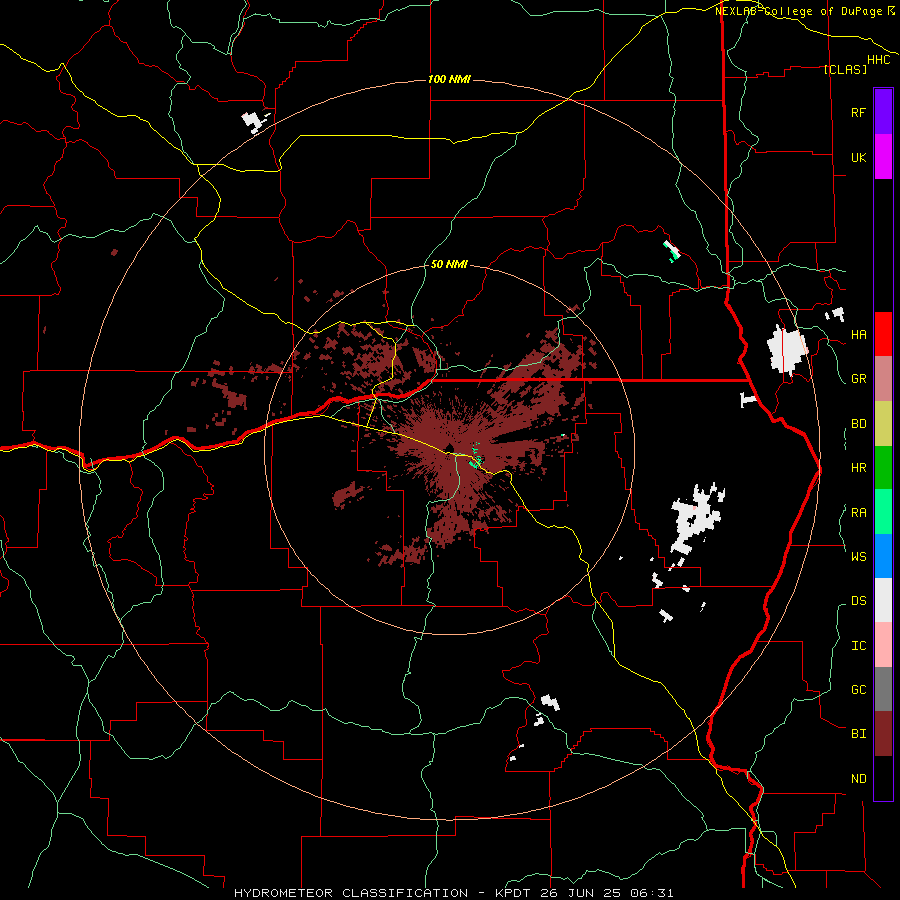Click the HYDROMETEOR CLASSIFICATION title text
The width and height of the screenshot is (900, 900).
[351, 893]
